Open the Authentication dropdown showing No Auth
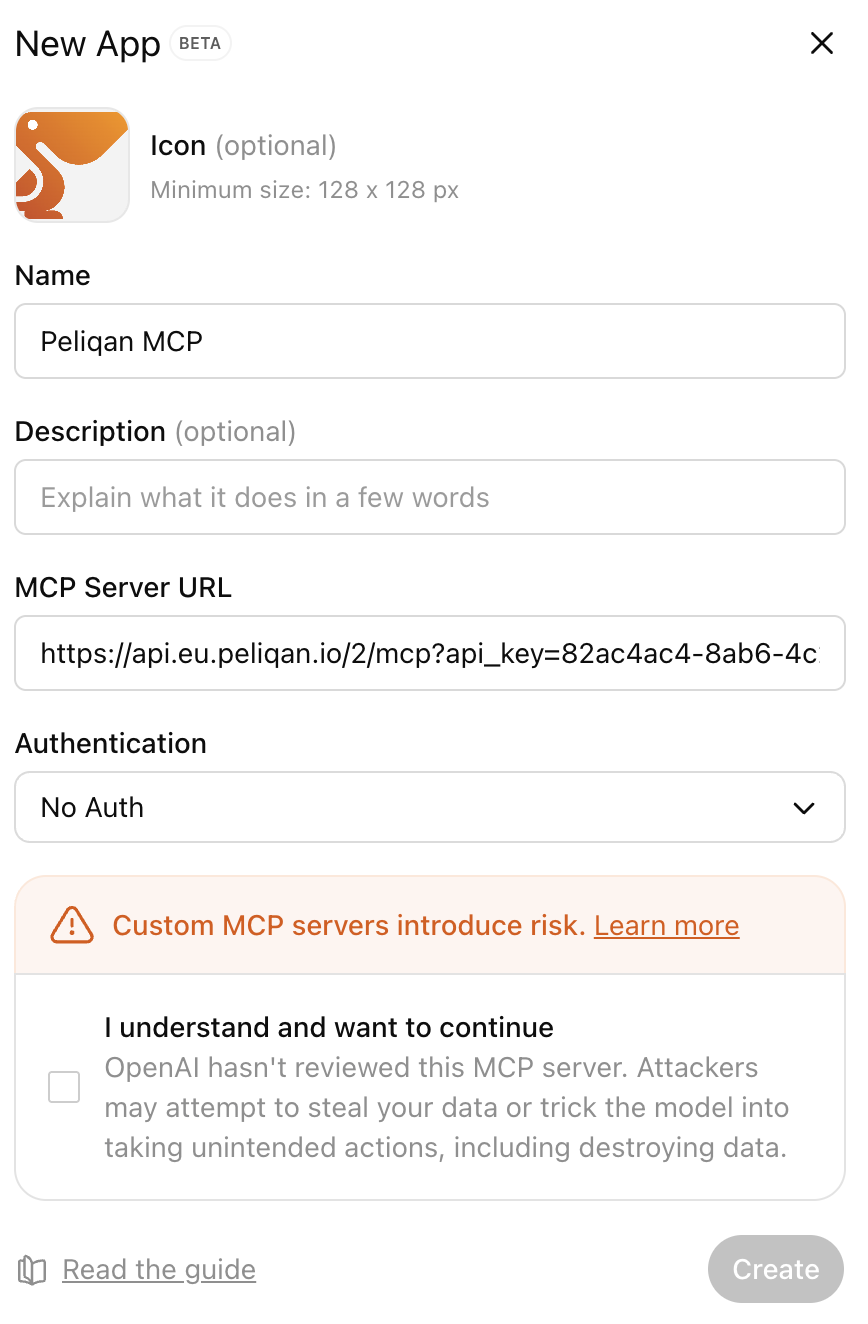The image size is (868, 1324). click(x=430, y=807)
